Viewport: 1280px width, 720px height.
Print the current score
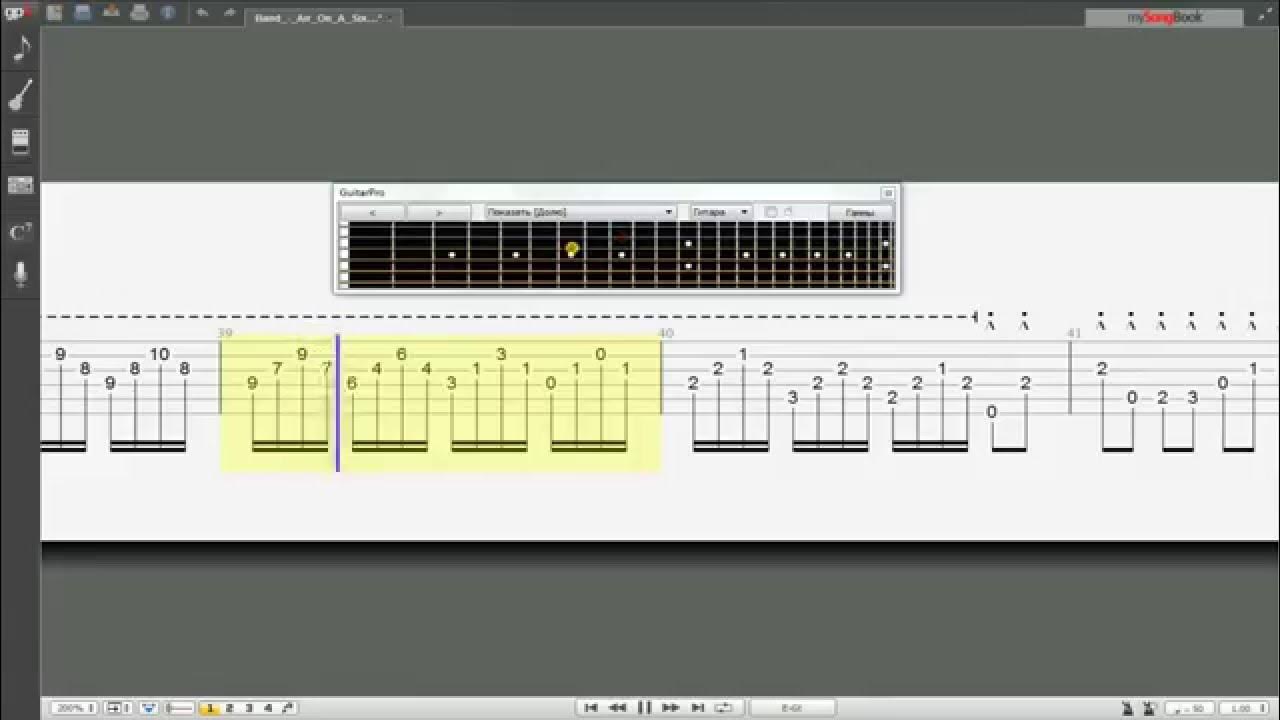[140, 13]
